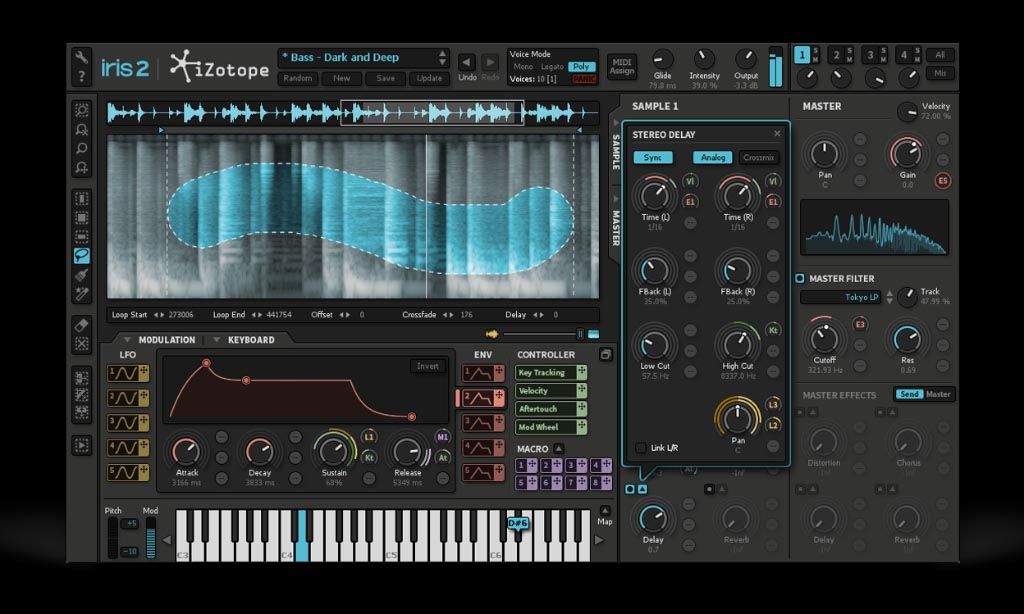Select sample slot 4 tab
The height and width of the screenshot is (614, 1024).
coord(903,55)
